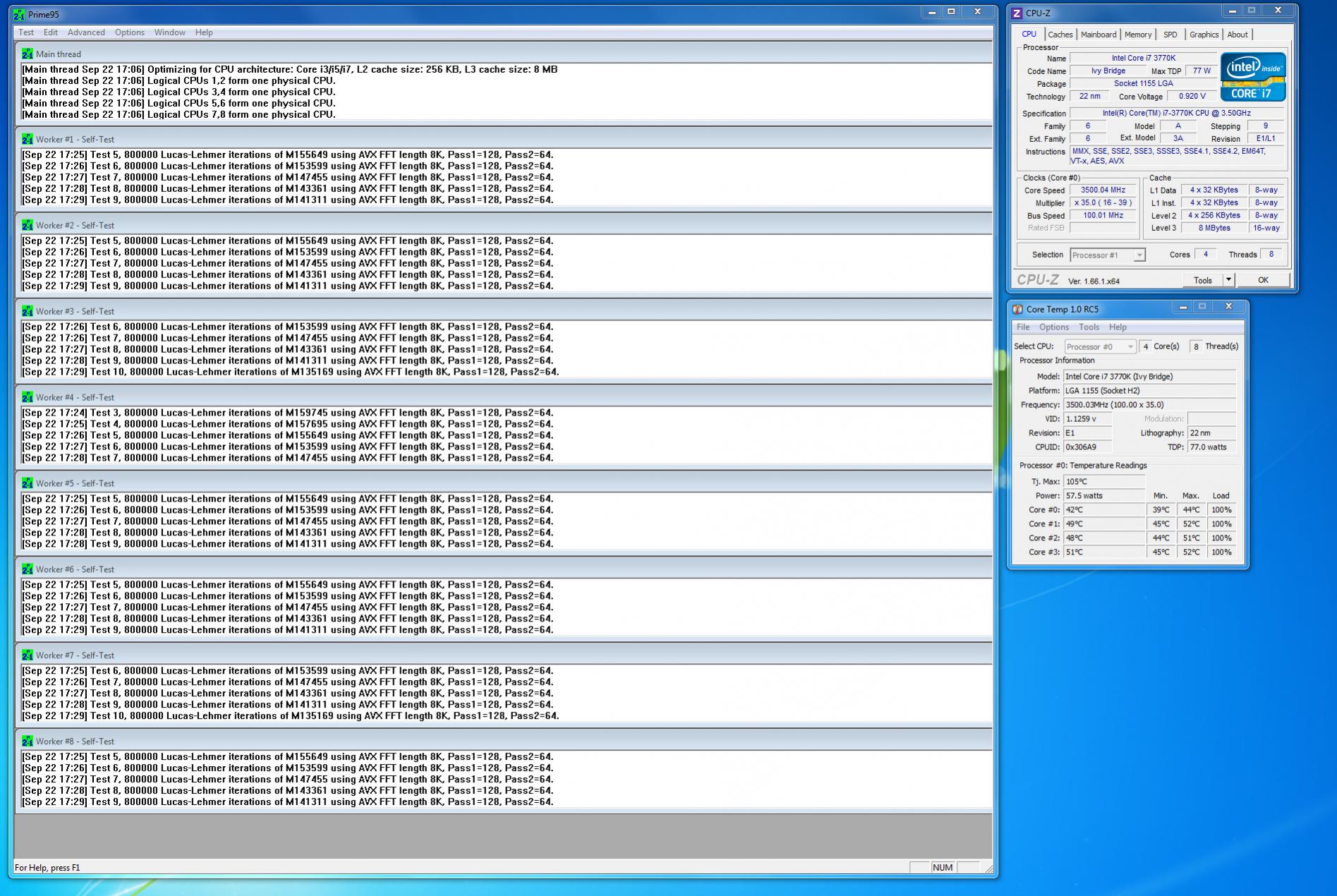
Task: Click the Multiplier value x 35.0
Action: (x=1103, y=202)
